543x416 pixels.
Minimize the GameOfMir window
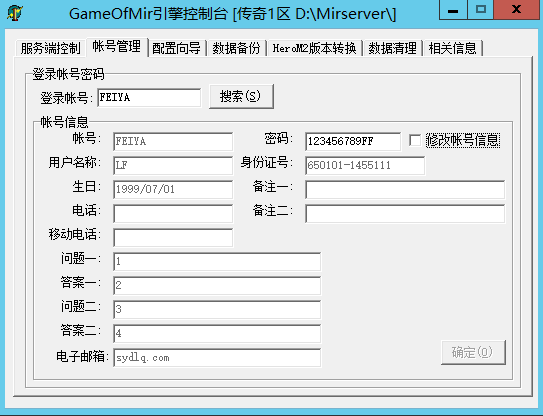pyautogui.click(x=453, y=10)
